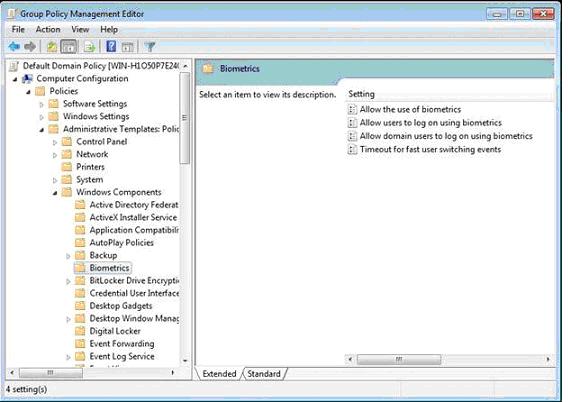Select the System tree item
568x402 pixels.
(89, 180)
